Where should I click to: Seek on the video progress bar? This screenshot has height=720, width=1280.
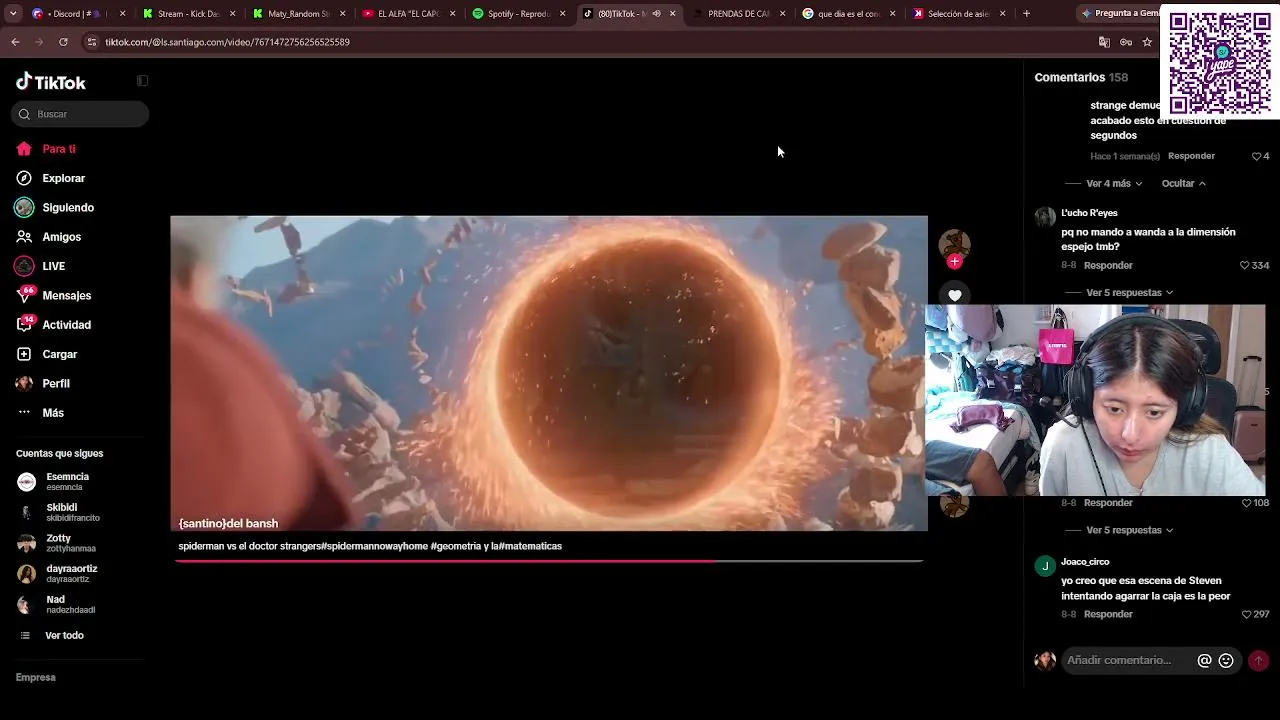(549, 561)
